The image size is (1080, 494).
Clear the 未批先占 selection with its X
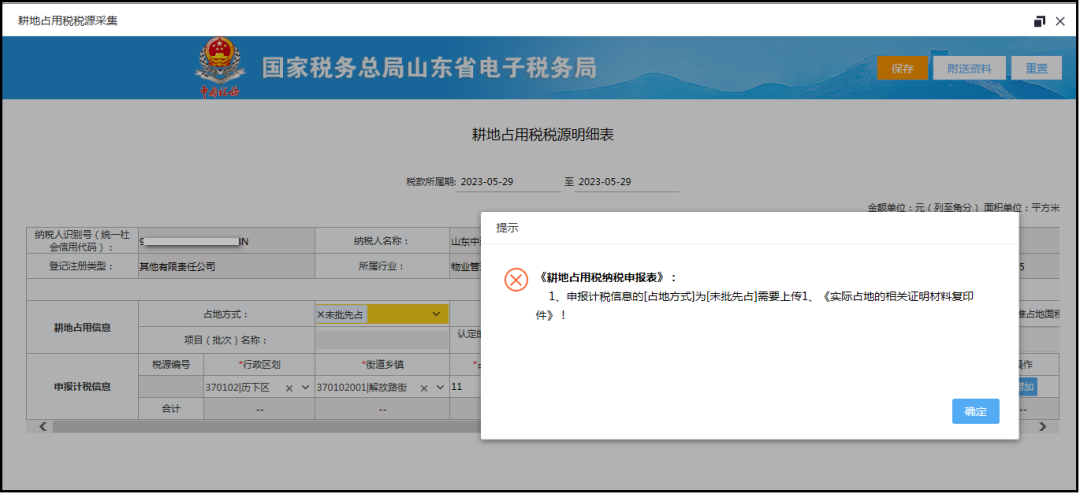(320, 314)
